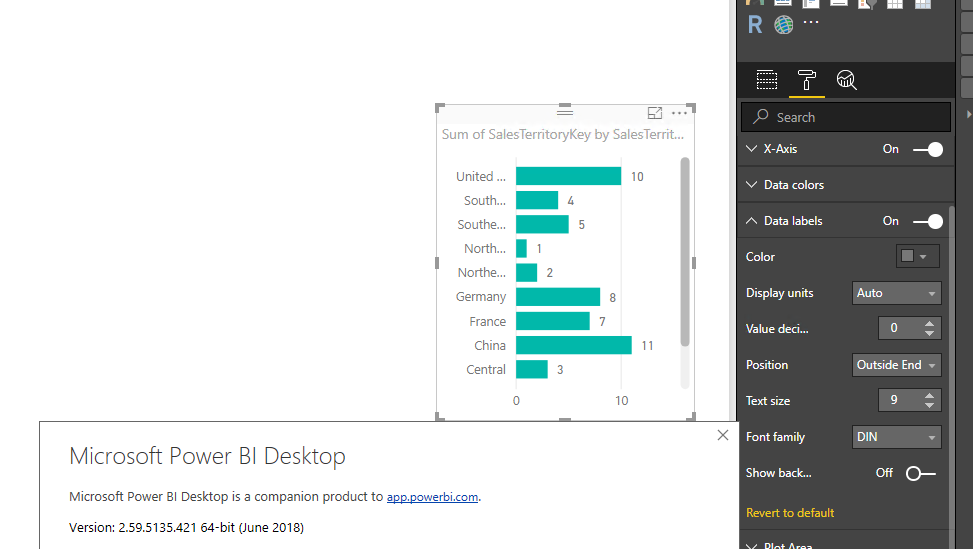Decrease Value decimal places with down arrow

click(929, 333)
